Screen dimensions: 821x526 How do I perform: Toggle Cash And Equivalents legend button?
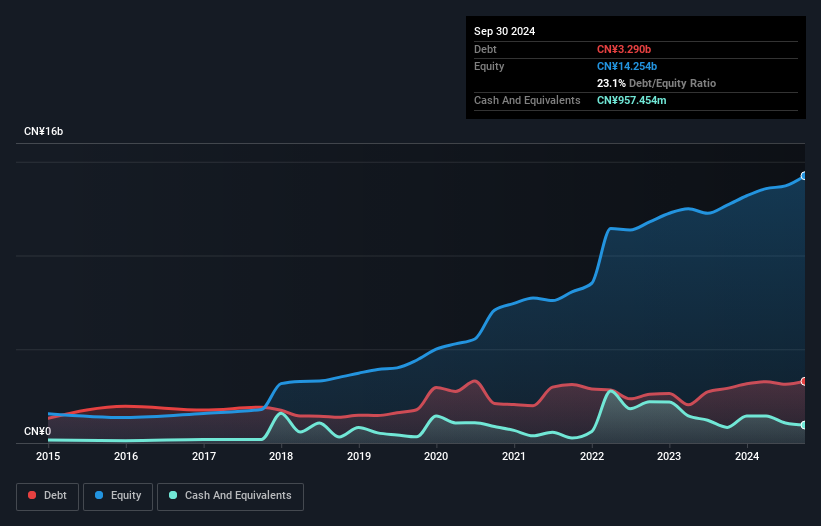230,496
